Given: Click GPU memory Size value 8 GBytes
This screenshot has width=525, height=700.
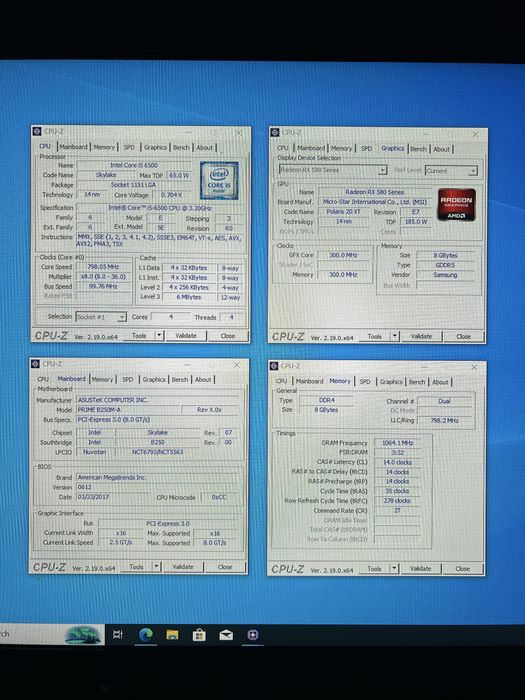Looking at the screenshot, I should click(445, 255).
